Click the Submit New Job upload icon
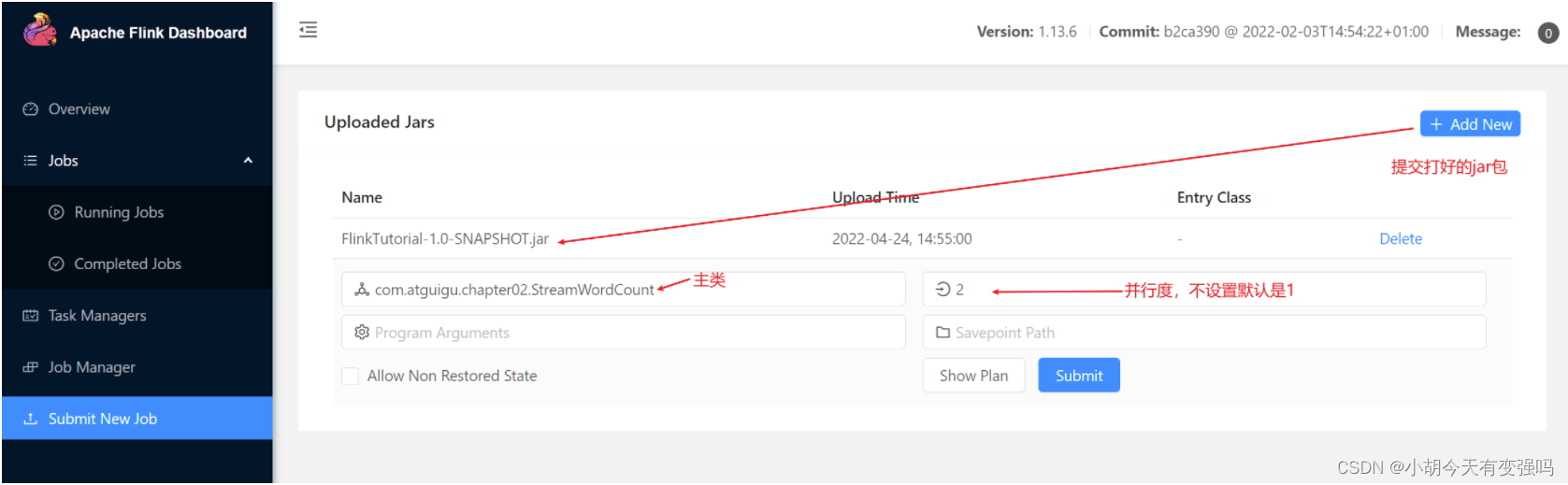1568x485 pixels. point(30,419)
